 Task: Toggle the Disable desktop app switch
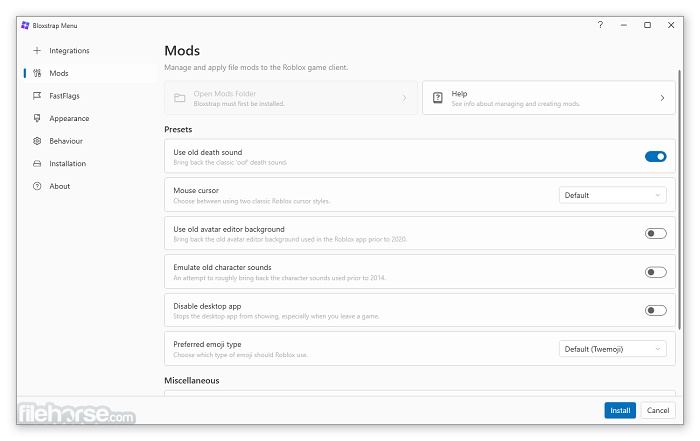coord(655,310)
